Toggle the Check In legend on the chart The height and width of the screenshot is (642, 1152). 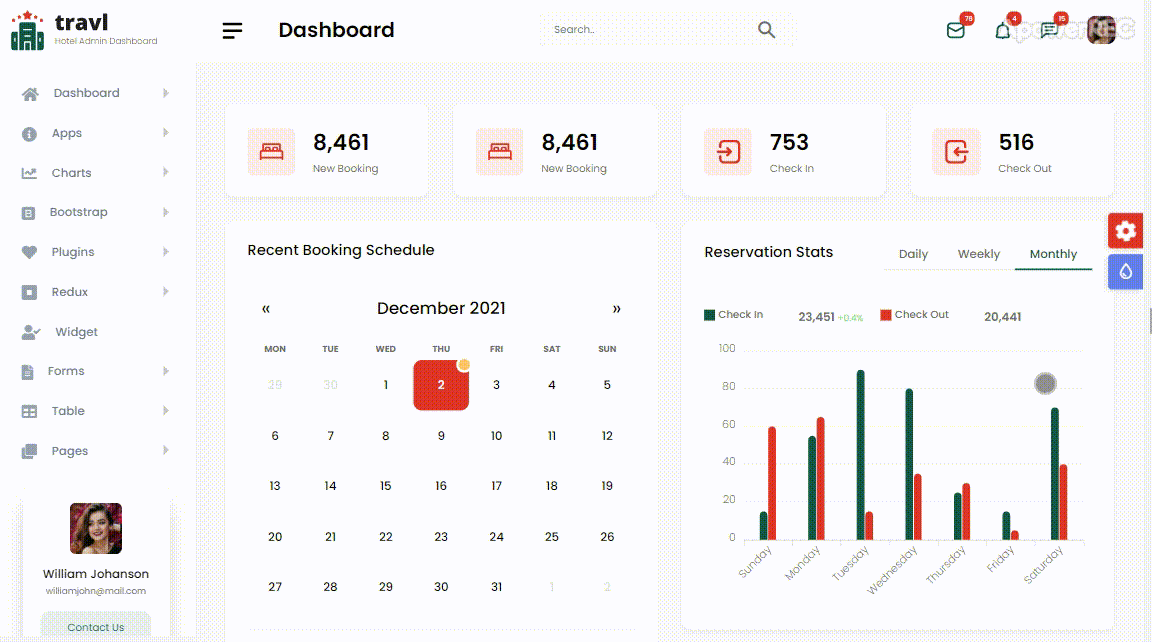(733, 314)
